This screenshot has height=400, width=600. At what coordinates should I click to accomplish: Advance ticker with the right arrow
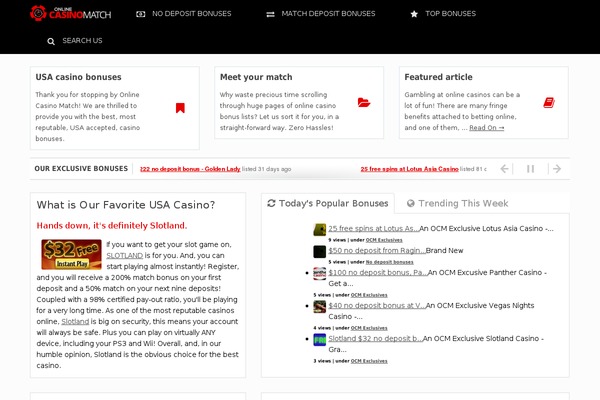coord(557,169)
